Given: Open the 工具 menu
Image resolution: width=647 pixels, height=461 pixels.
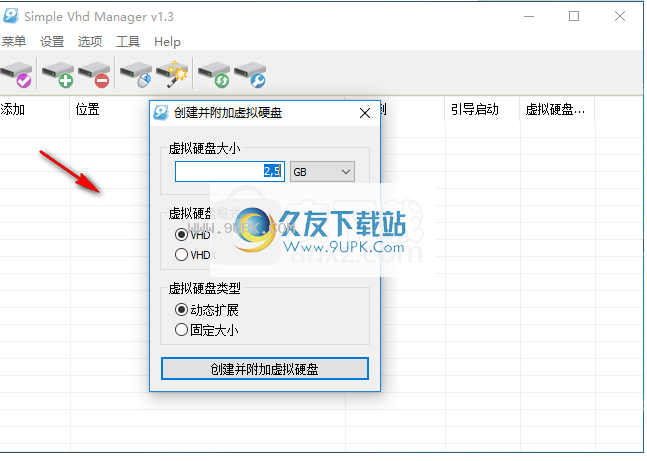Looking at the screenshot, I should pos(128,41).
